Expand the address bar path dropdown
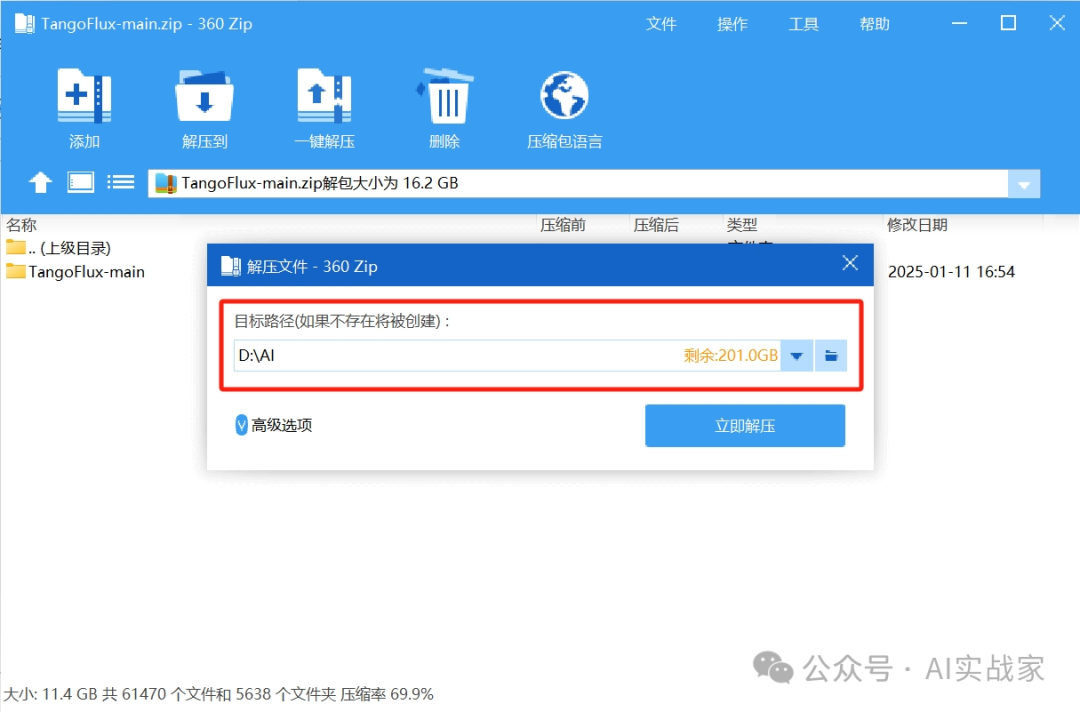The width and height of the screenshot is (1080, 712). 1024,185
